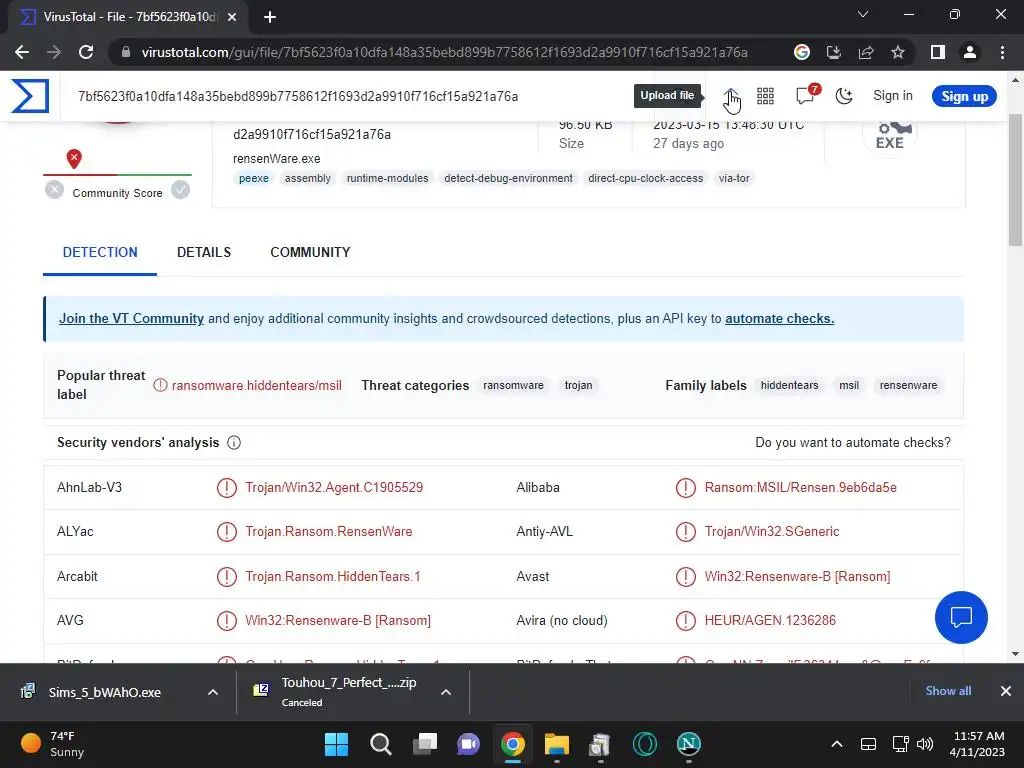Image resolution: width=1024 pixels, height=768 pixels.
Task: Click the rensenware family label
Action: point(908,385)
